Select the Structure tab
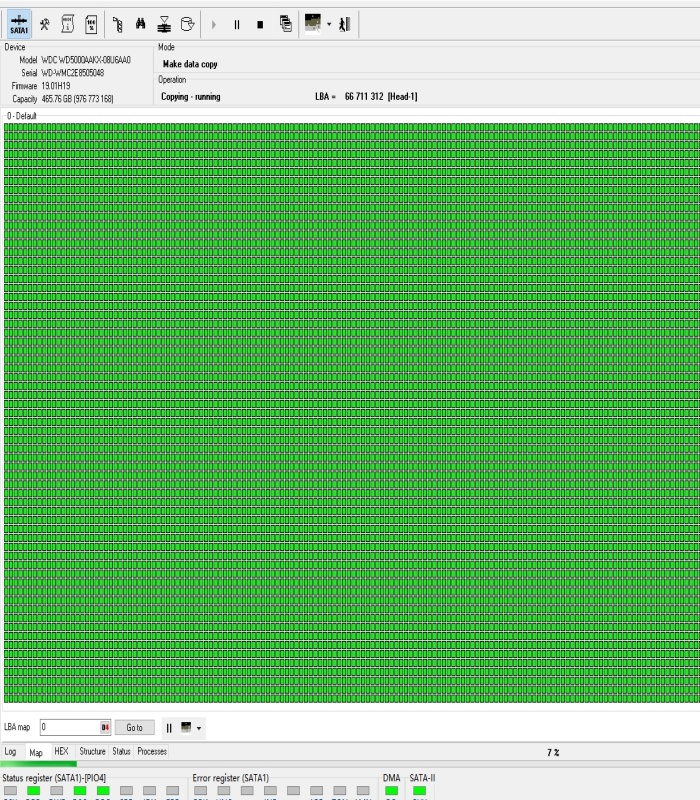This screenshot has height=800, width=700. coord(92,751)
